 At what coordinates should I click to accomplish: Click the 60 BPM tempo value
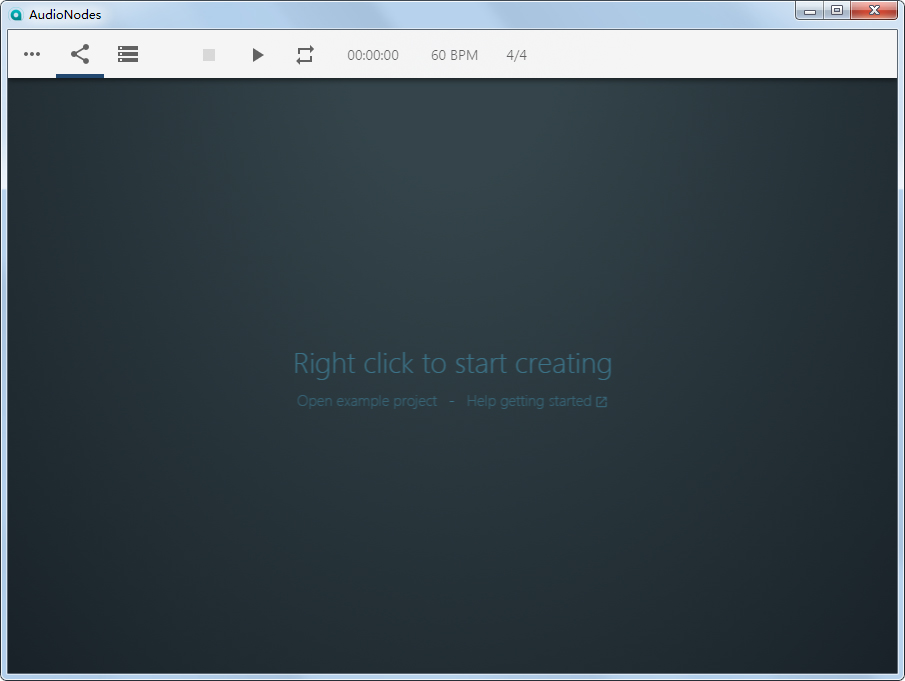(454, 55)
